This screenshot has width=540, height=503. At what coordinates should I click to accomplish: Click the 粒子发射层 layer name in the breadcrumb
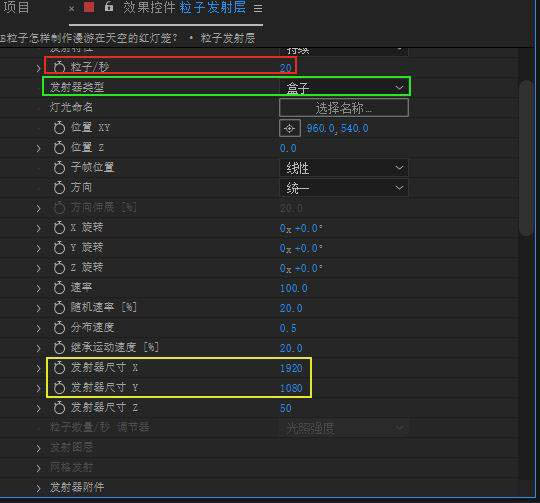pos(227,38)
